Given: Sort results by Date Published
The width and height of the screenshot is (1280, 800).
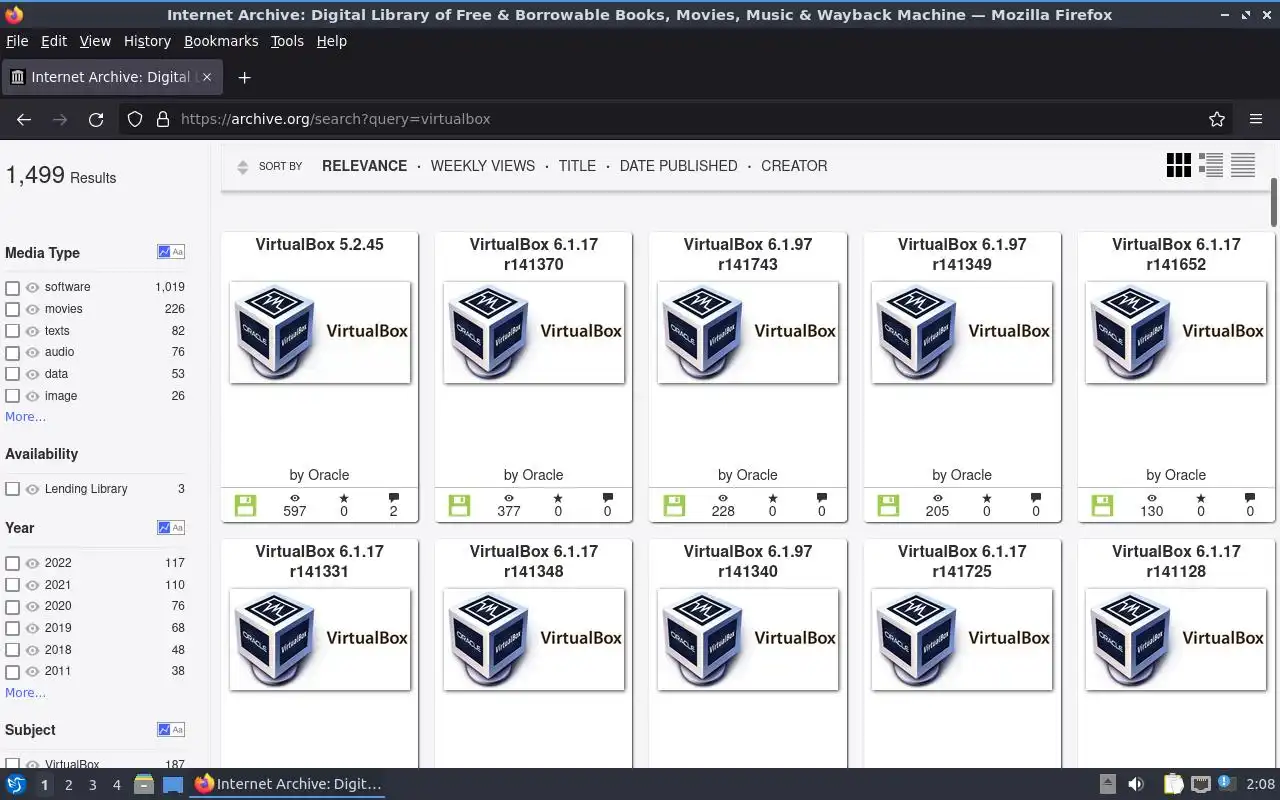Looking at the screenshot, I should pyautogui.click(x=678, y=166).
